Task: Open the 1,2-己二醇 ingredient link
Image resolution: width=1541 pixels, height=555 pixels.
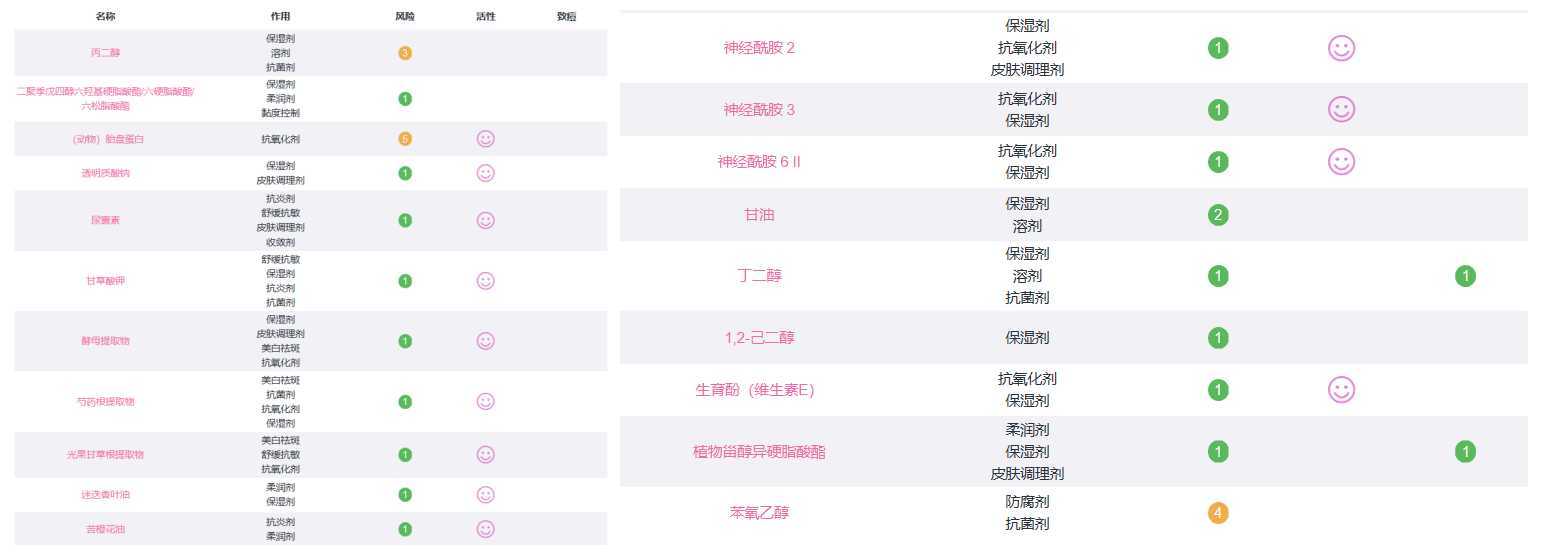Action: [x=759, y=338]
